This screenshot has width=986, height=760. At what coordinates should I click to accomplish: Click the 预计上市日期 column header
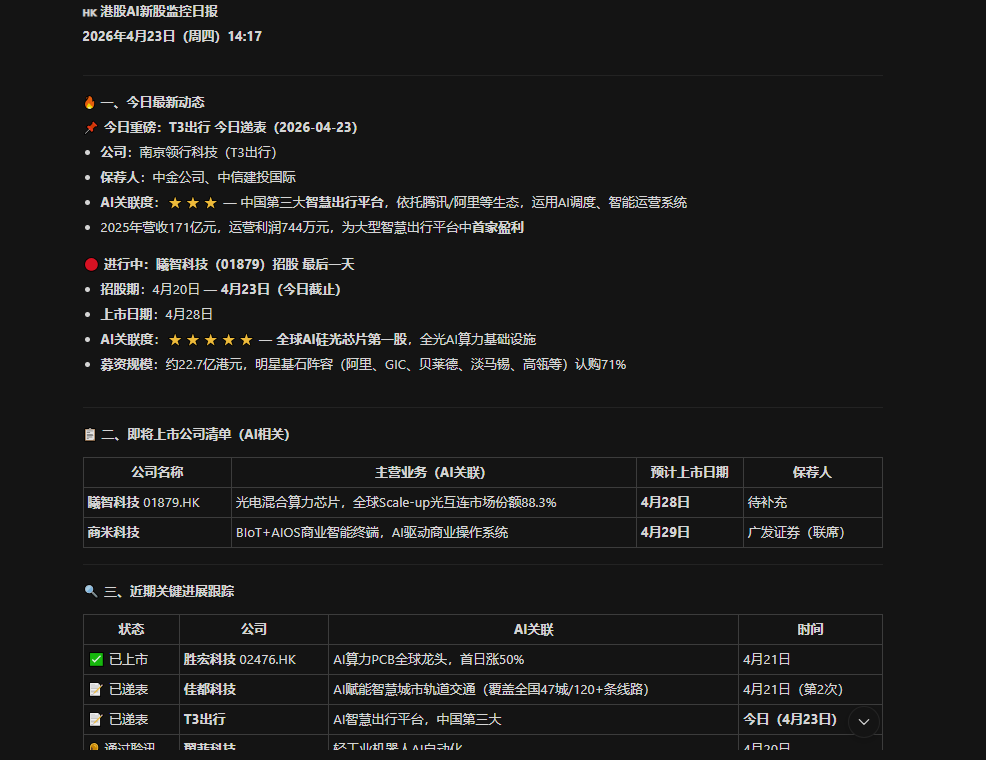[690, 473]
